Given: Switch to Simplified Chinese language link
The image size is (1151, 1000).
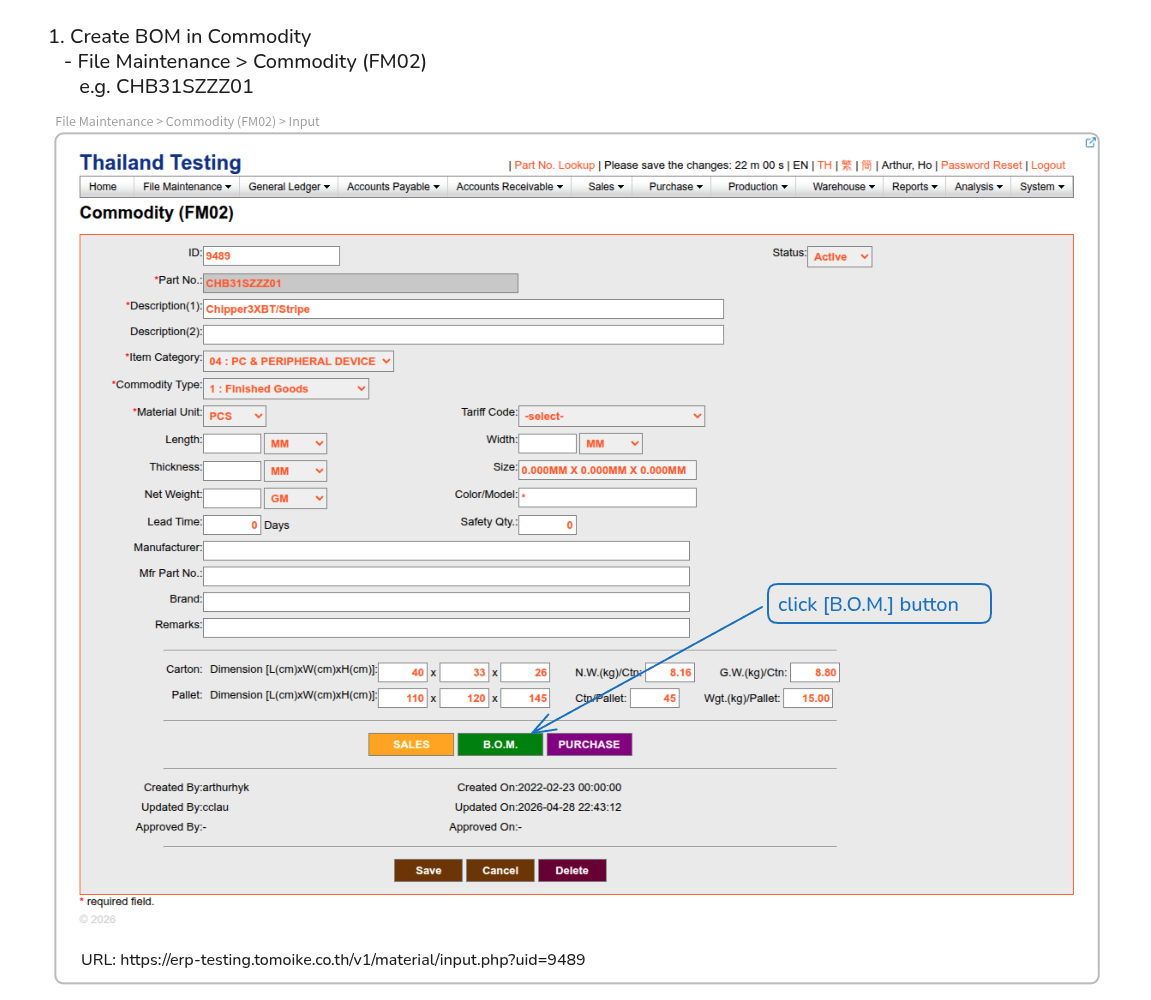Looking at the screenshot, I should [866, 165].
